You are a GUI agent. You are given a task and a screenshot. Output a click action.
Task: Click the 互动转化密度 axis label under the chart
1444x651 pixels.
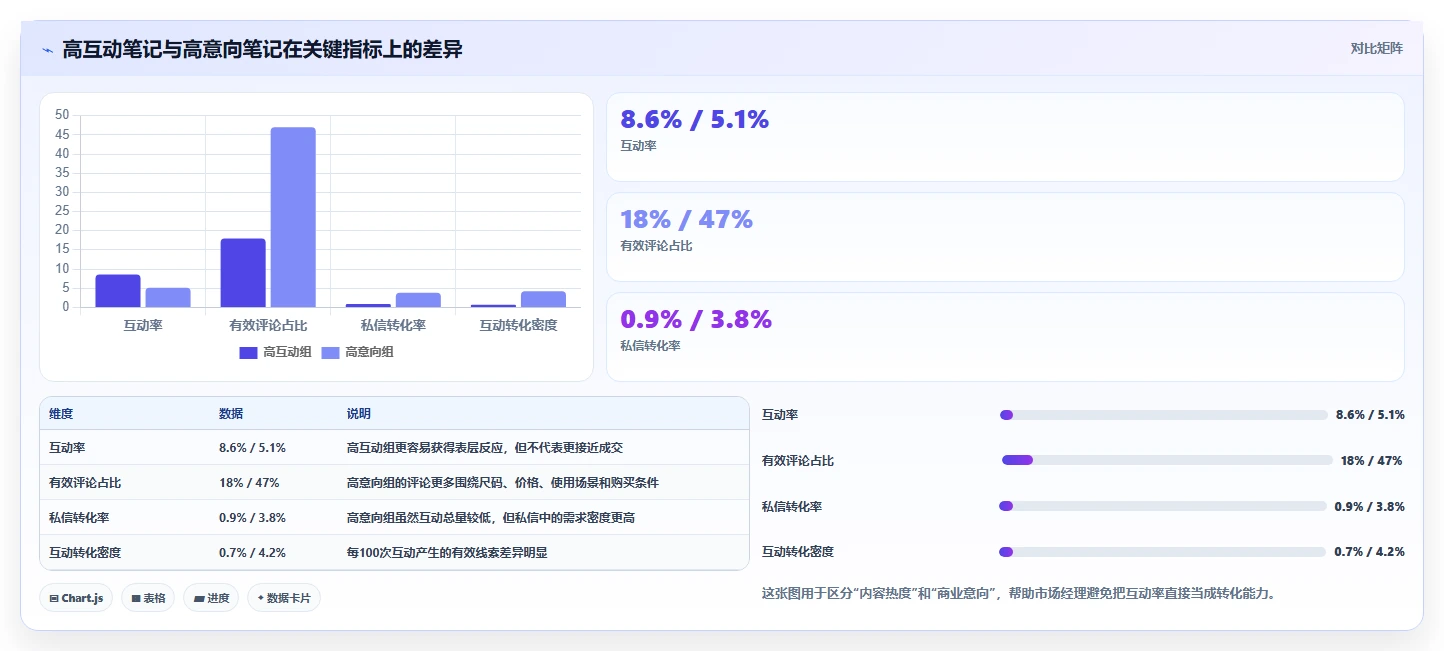(x=518, y=326)
